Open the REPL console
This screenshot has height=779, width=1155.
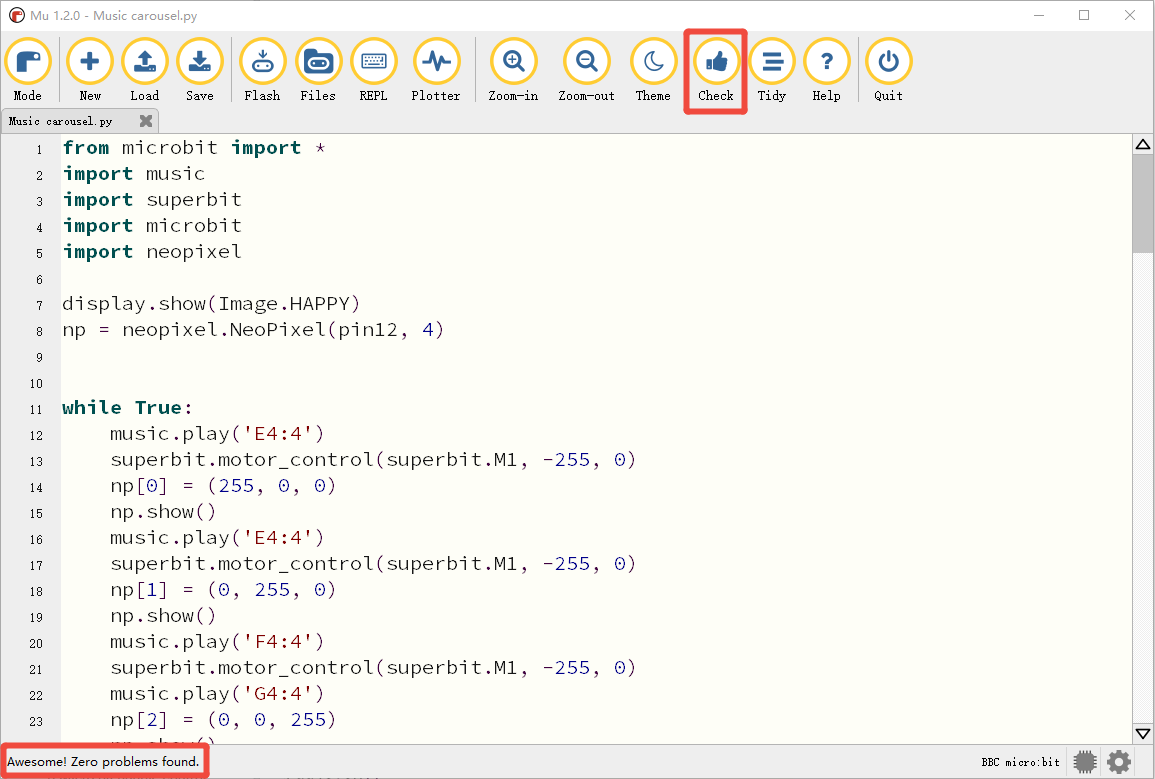coord(373,71)
